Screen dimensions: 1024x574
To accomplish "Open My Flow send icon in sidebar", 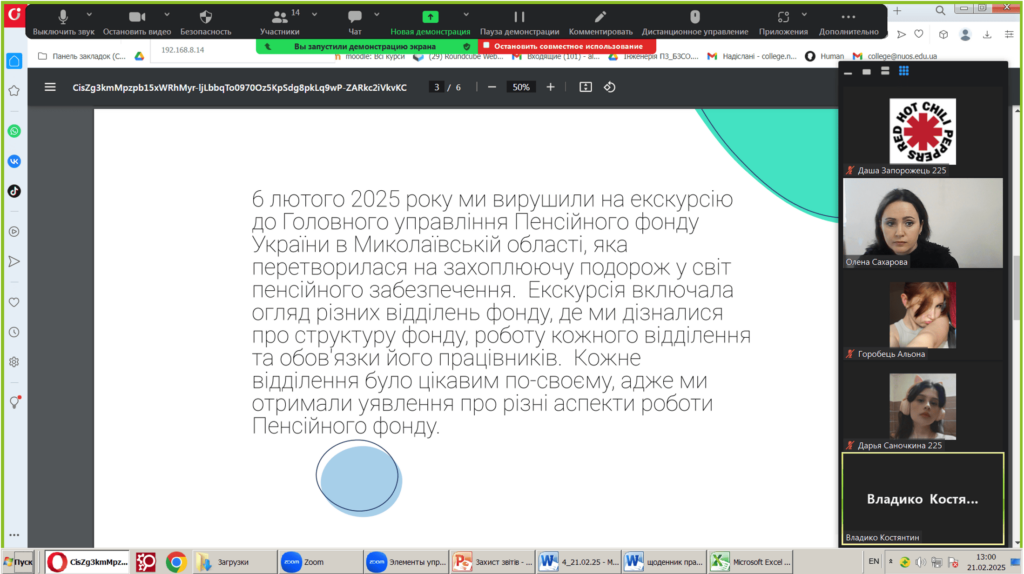I will point(14,262).
